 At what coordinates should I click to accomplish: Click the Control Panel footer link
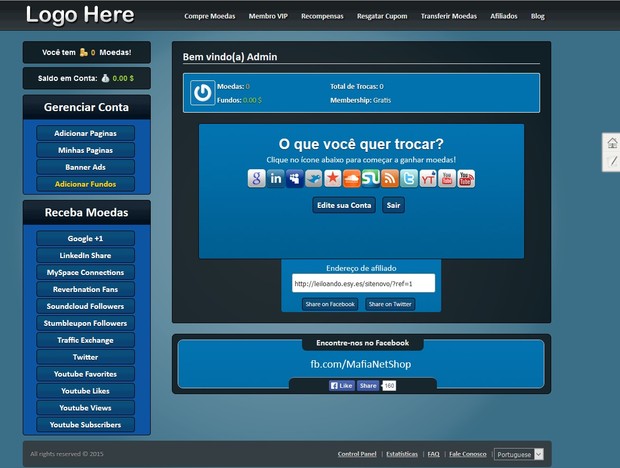pyautogui.click(x=357, y=454)
